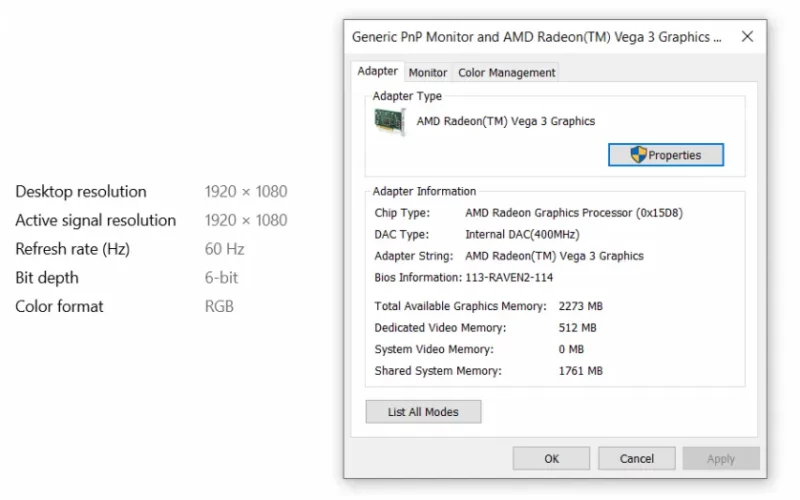This screenshot has height=500, width=800.
Task: Cancel the dialog
Action: tap(636, 459)
